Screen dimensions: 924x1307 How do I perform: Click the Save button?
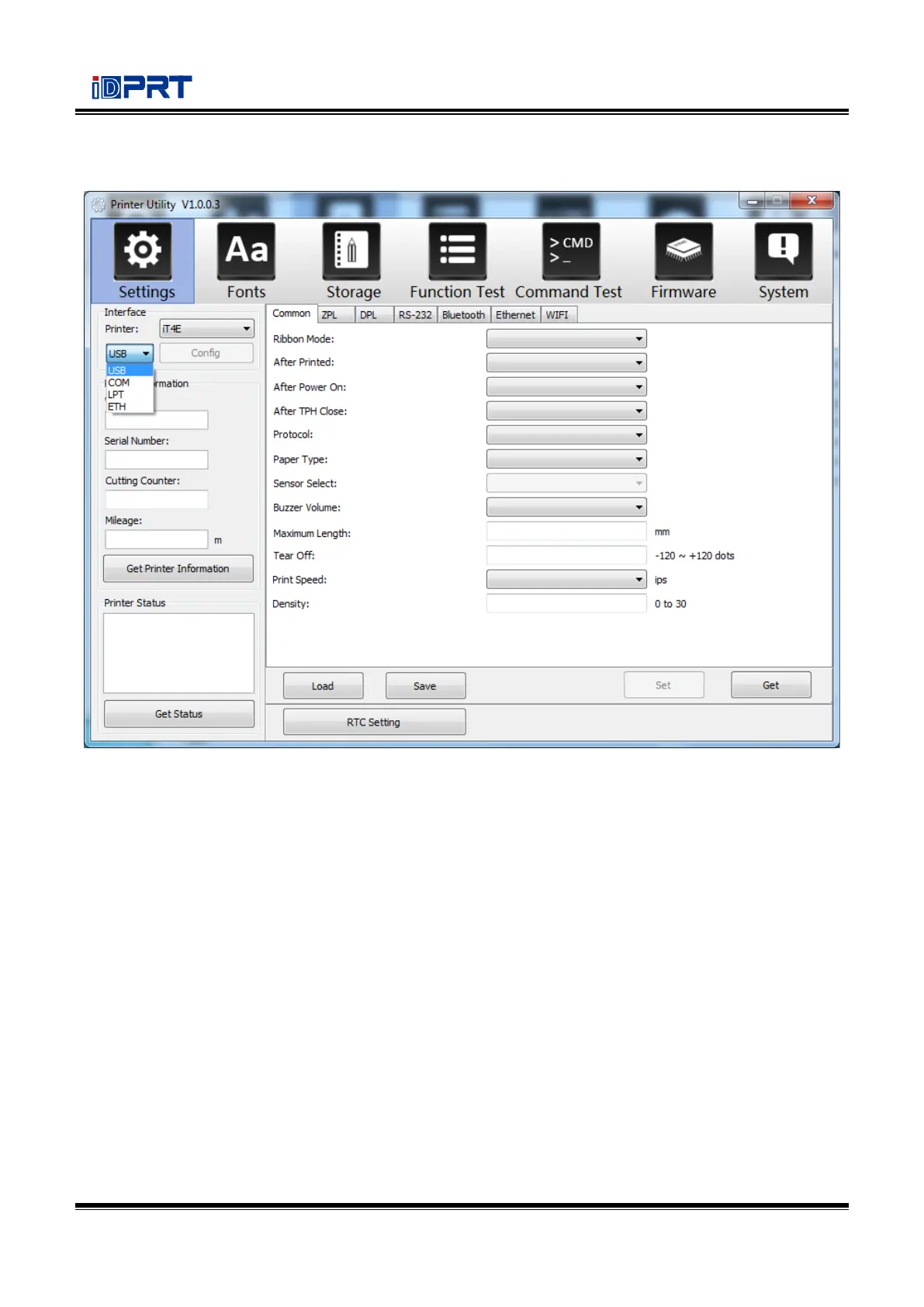(x=425, y=686)
